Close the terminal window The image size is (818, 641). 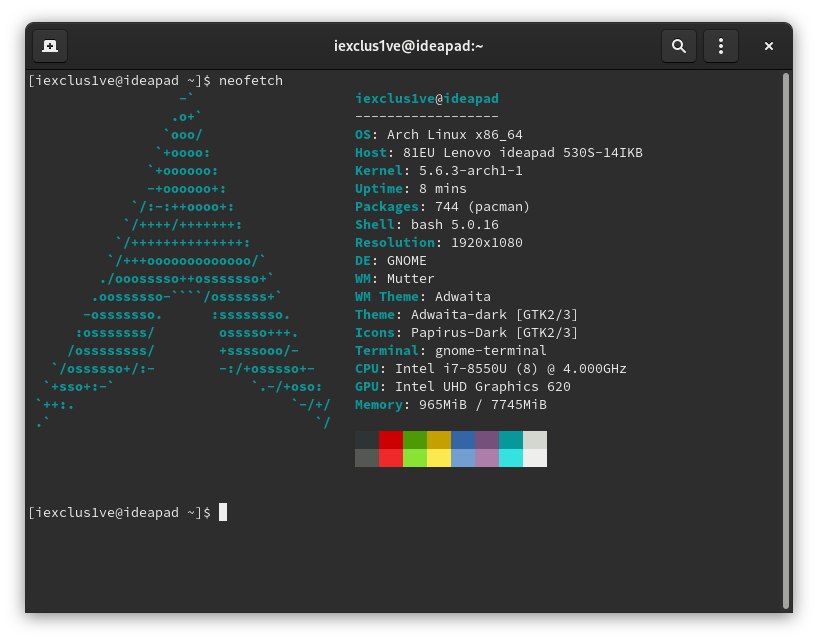pyautogui.click(x=768, y=46)
